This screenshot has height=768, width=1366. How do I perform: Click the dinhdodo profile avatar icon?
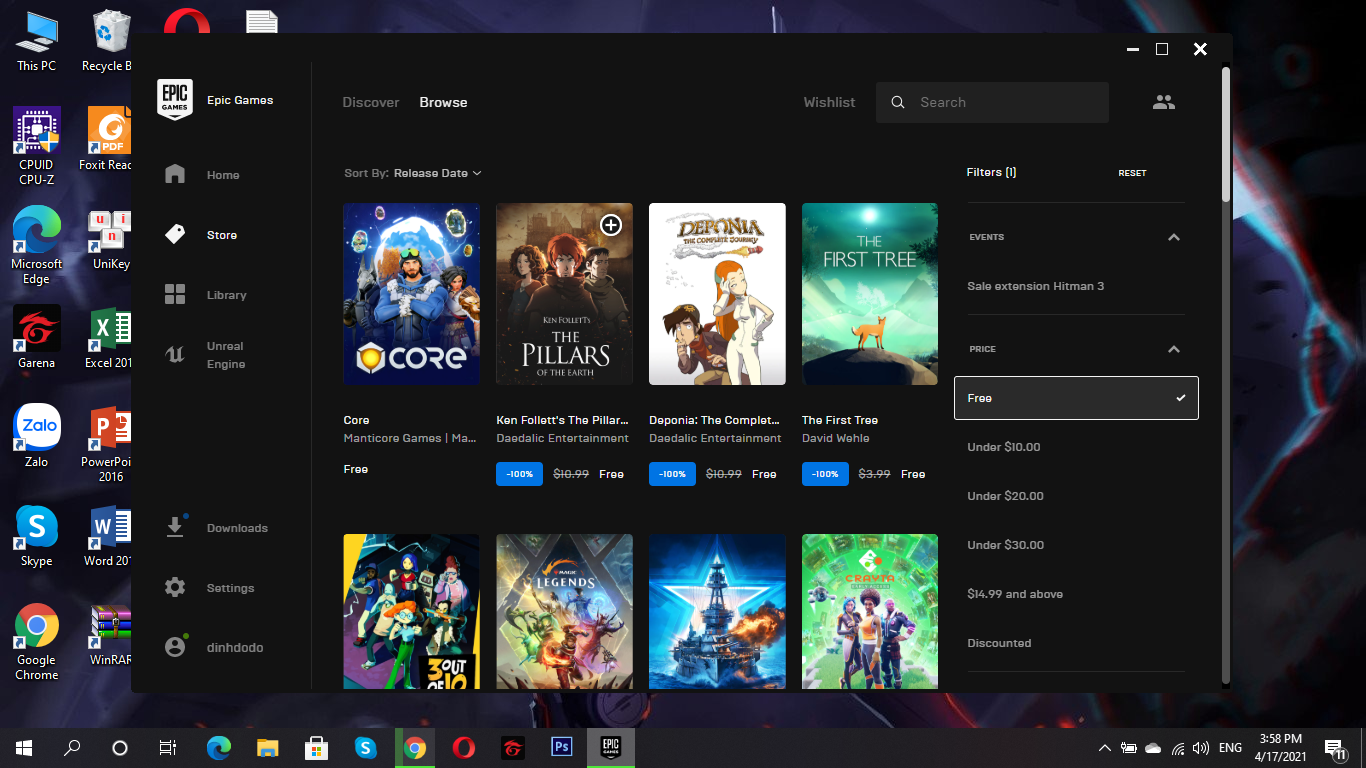coord(175,647)
